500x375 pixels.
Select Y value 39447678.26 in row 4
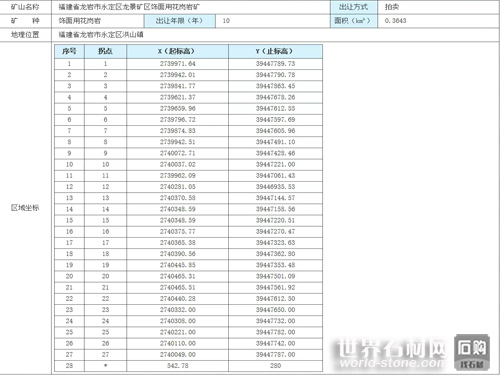(x=275, y=97)
